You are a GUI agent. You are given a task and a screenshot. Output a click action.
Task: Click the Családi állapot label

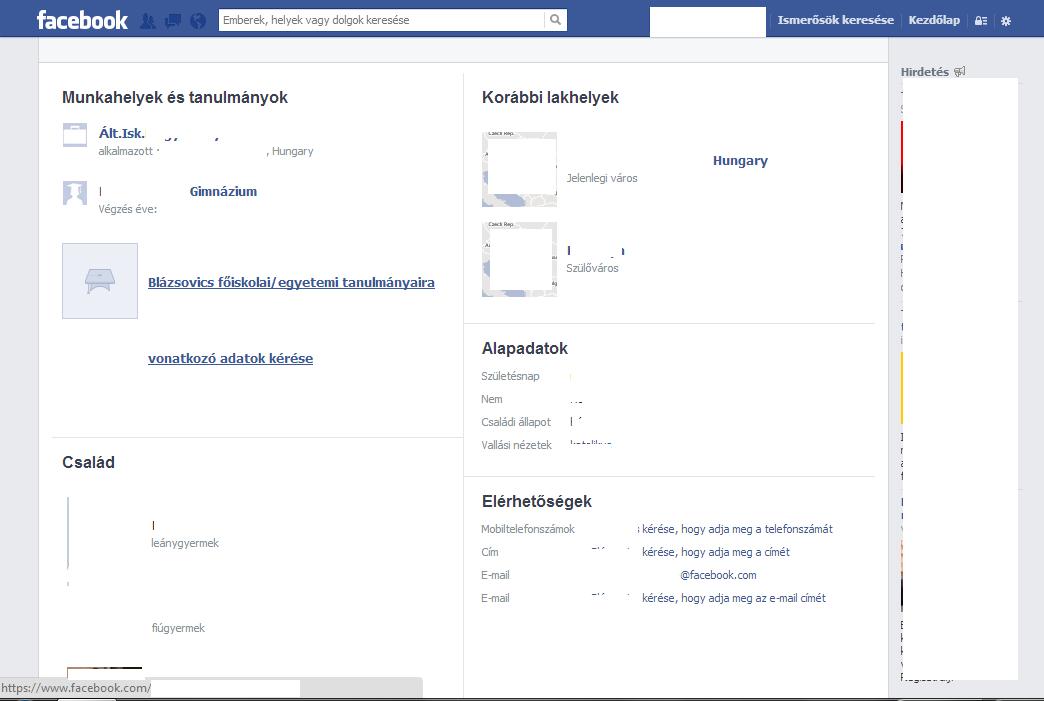pos(516,422)
